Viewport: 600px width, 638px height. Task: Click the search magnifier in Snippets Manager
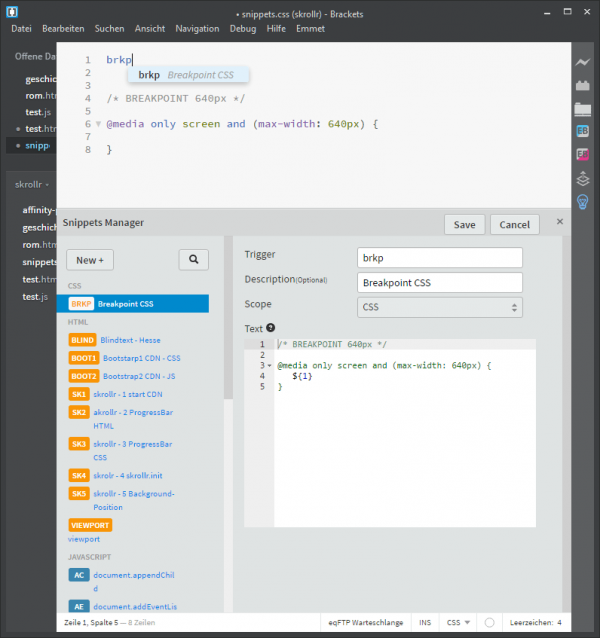[x=194, y=260]
